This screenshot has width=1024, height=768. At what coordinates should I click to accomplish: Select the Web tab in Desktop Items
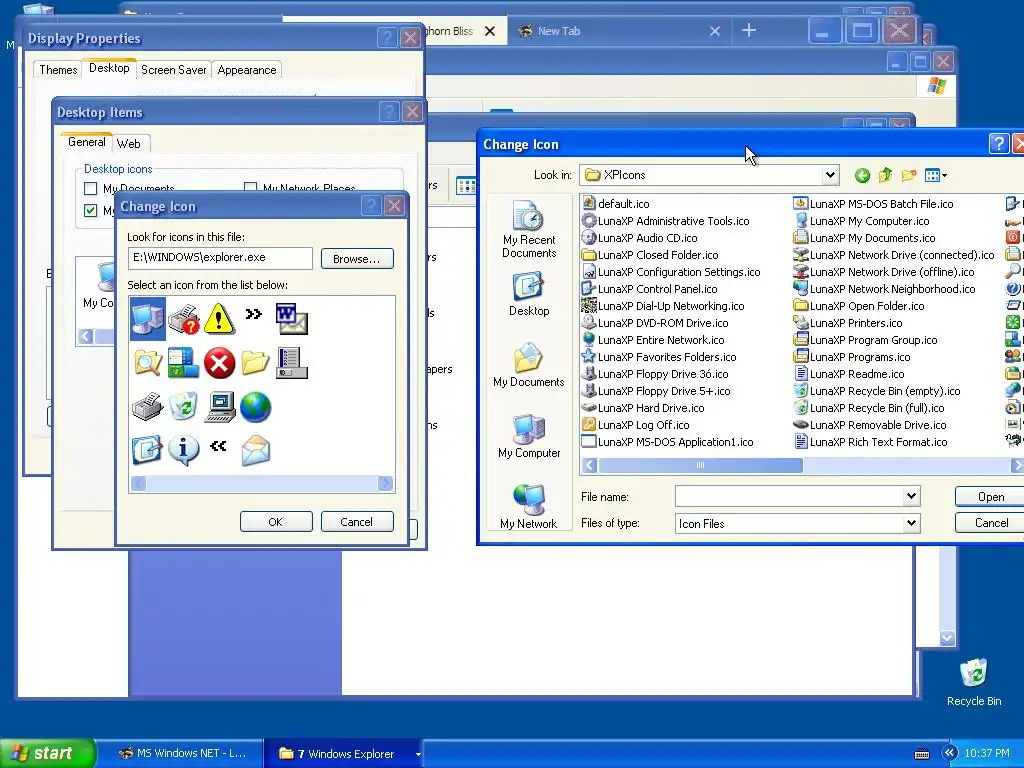[129, 144]
